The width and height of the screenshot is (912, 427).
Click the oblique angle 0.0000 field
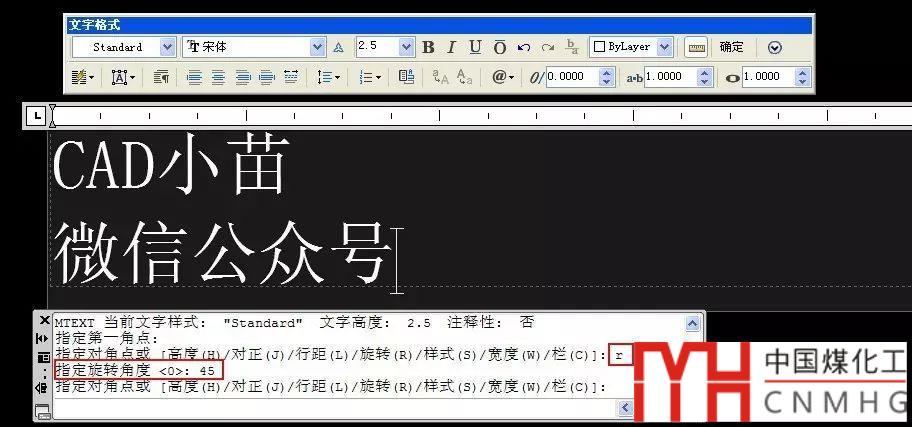point(572,77)
